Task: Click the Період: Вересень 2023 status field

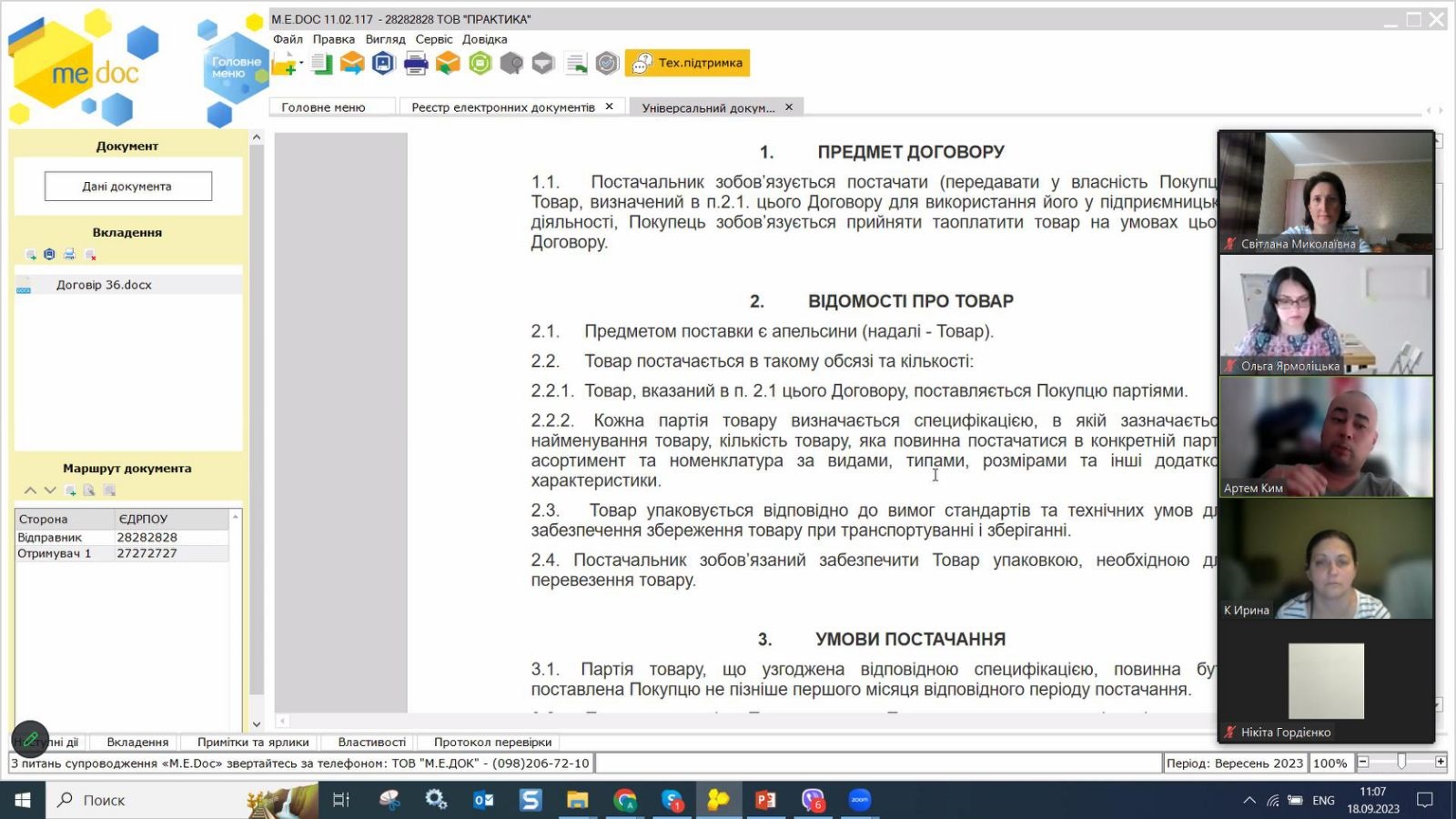Action: coord(1235,763)
